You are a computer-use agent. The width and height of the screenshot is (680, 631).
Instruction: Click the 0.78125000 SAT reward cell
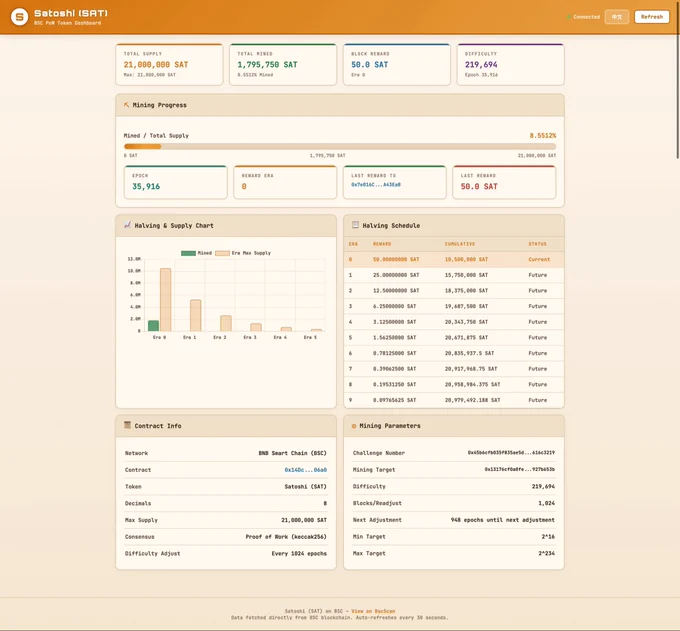(394, 353)
